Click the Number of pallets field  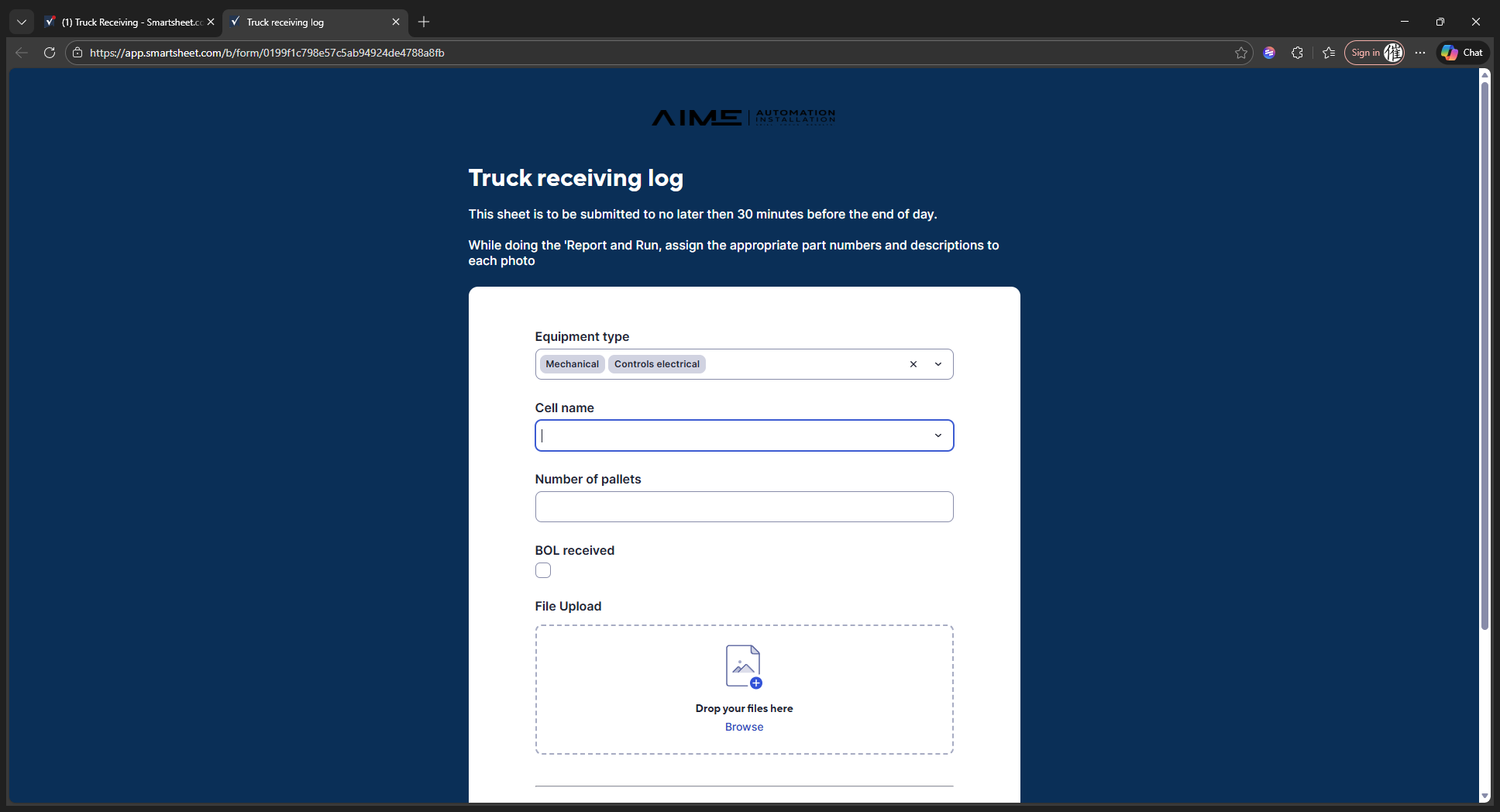coord(744,507)
